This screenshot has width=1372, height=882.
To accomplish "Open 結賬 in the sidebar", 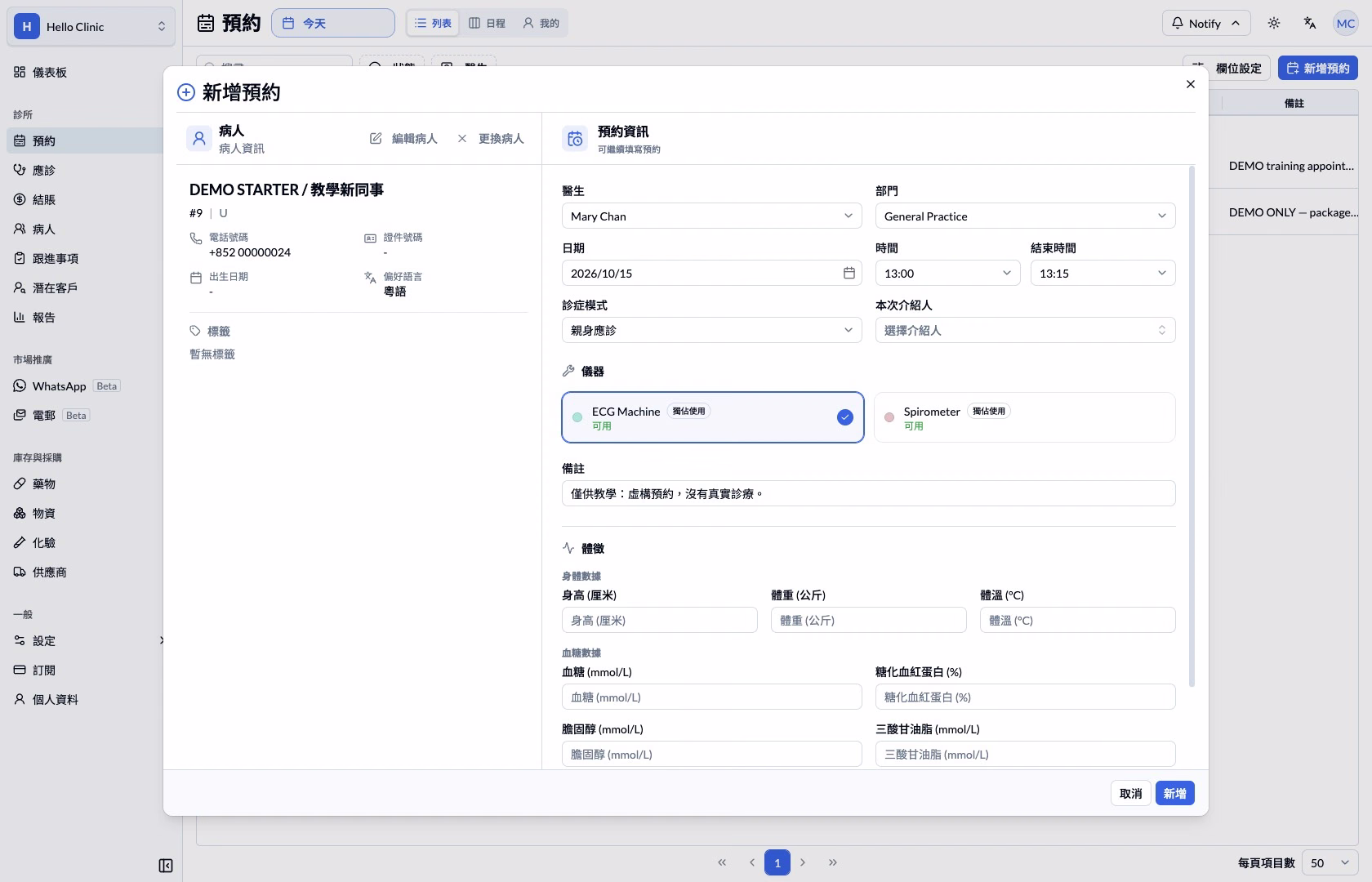I will tap(85, 199).
